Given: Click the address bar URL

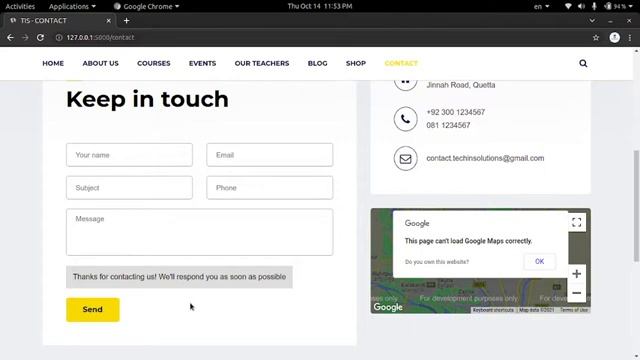Looking at the screenshot, I should point(100,38).
